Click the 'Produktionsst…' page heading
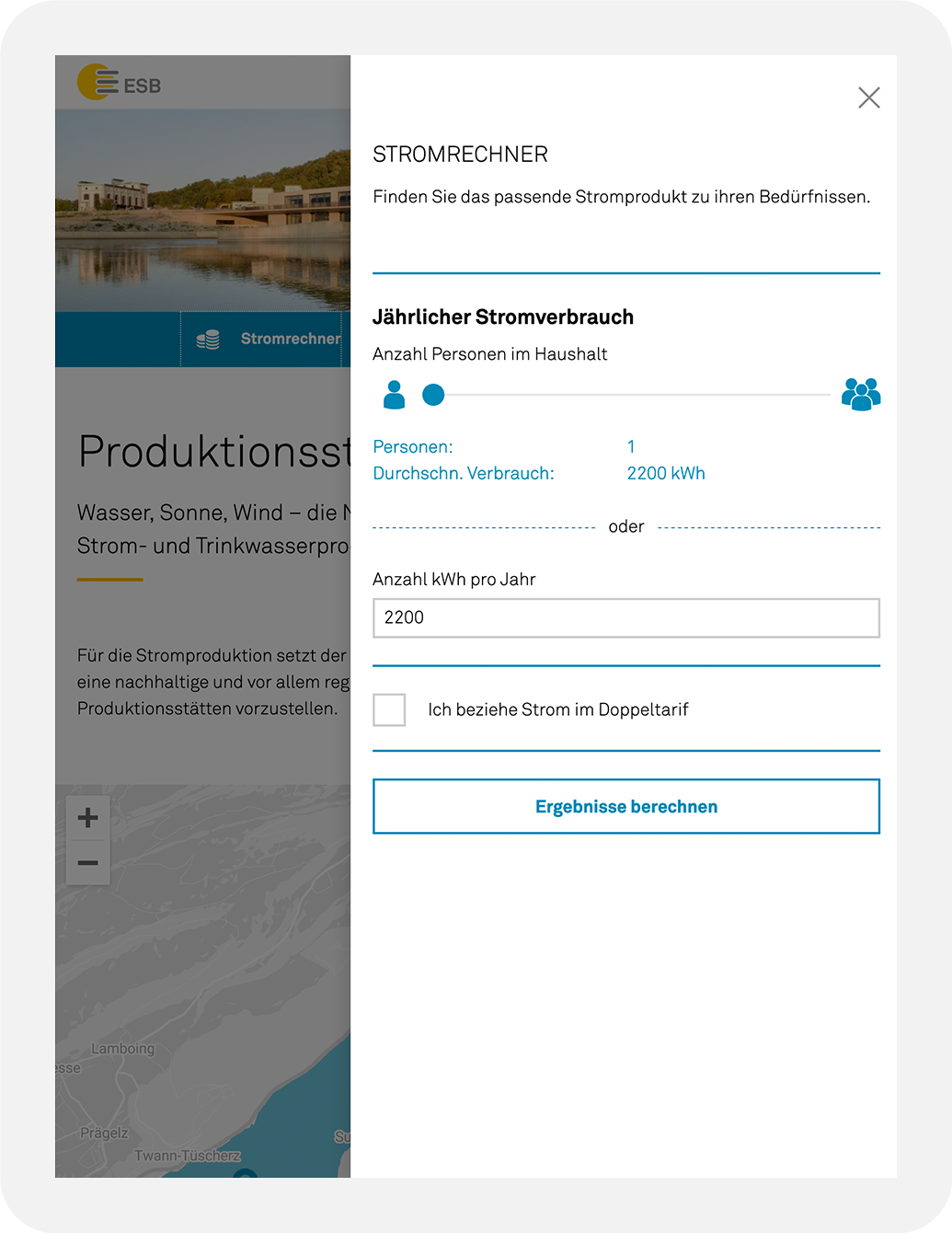 tap(214, 452)
